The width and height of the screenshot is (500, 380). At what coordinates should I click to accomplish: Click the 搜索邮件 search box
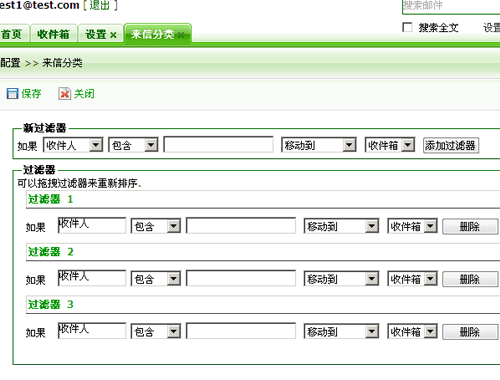coord(451,6)
